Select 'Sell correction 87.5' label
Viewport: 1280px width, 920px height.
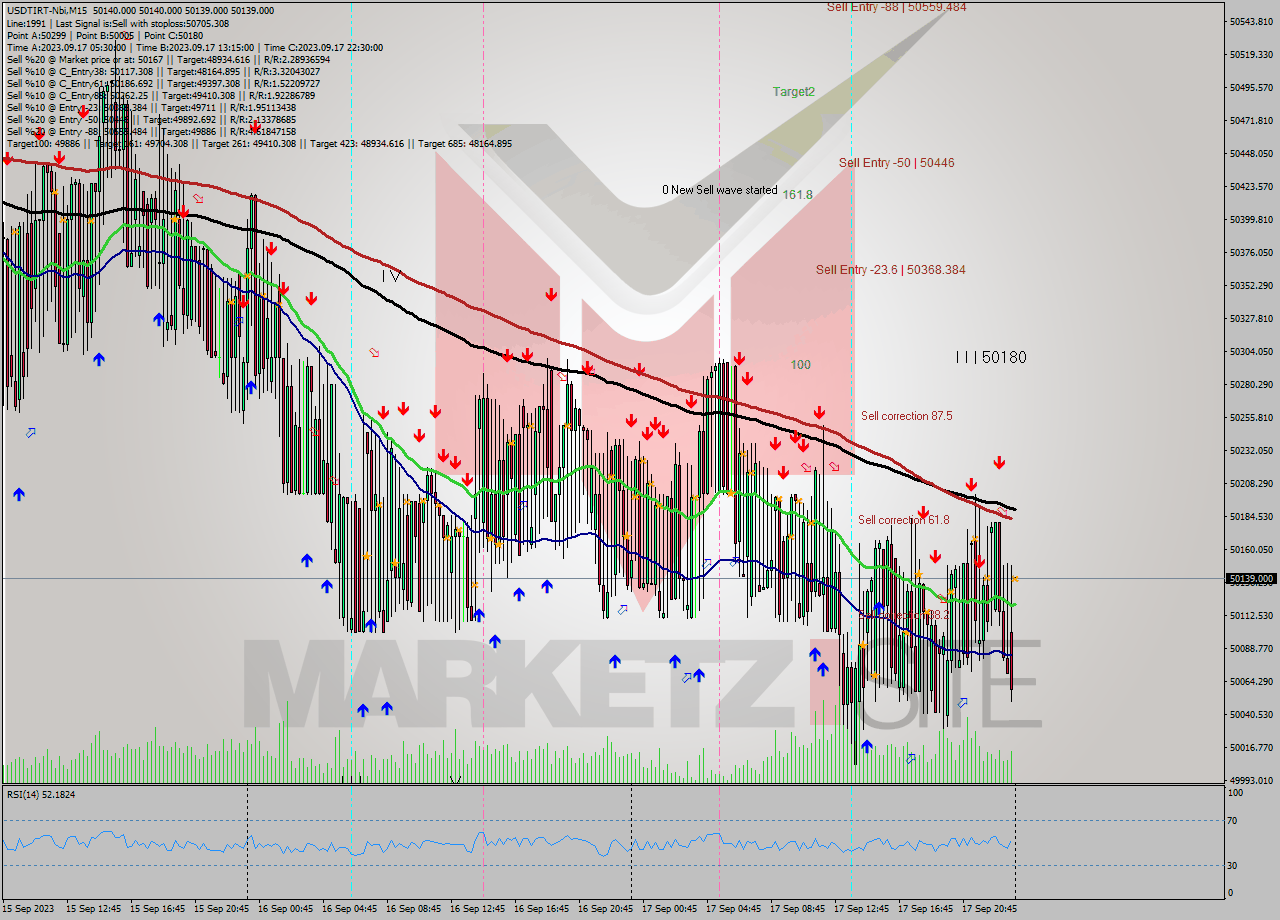[906, 416]
